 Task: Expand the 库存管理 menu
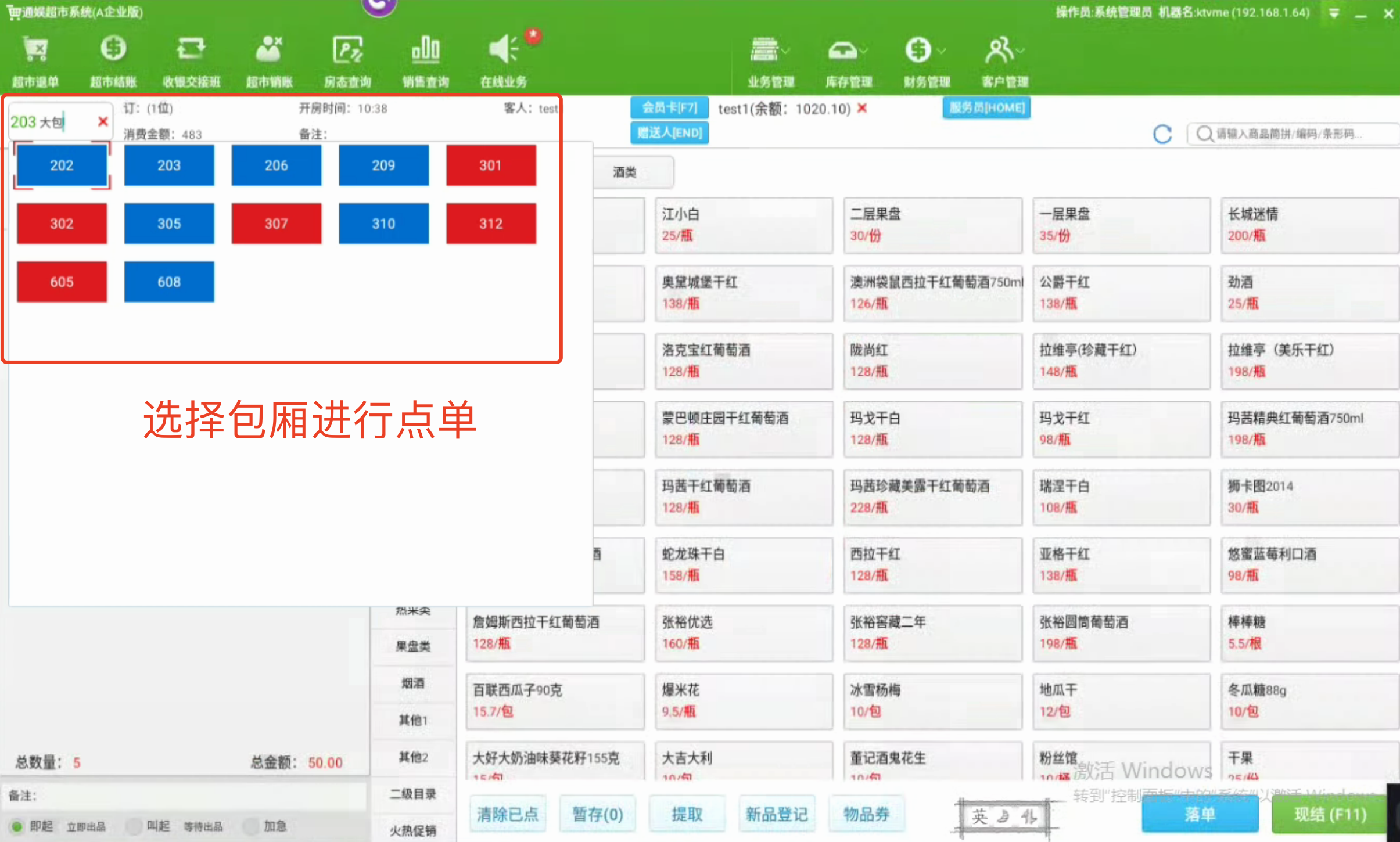pyautogui.click(x=849, y=62)
